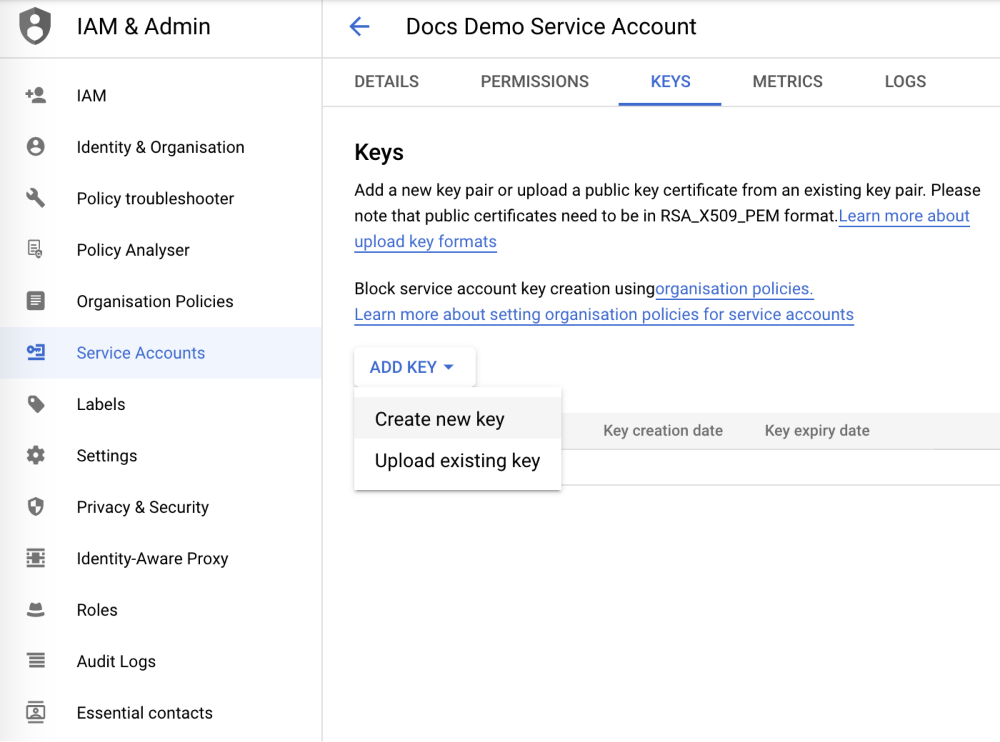Click the Labels tag icon

click(x=36, y=404)
